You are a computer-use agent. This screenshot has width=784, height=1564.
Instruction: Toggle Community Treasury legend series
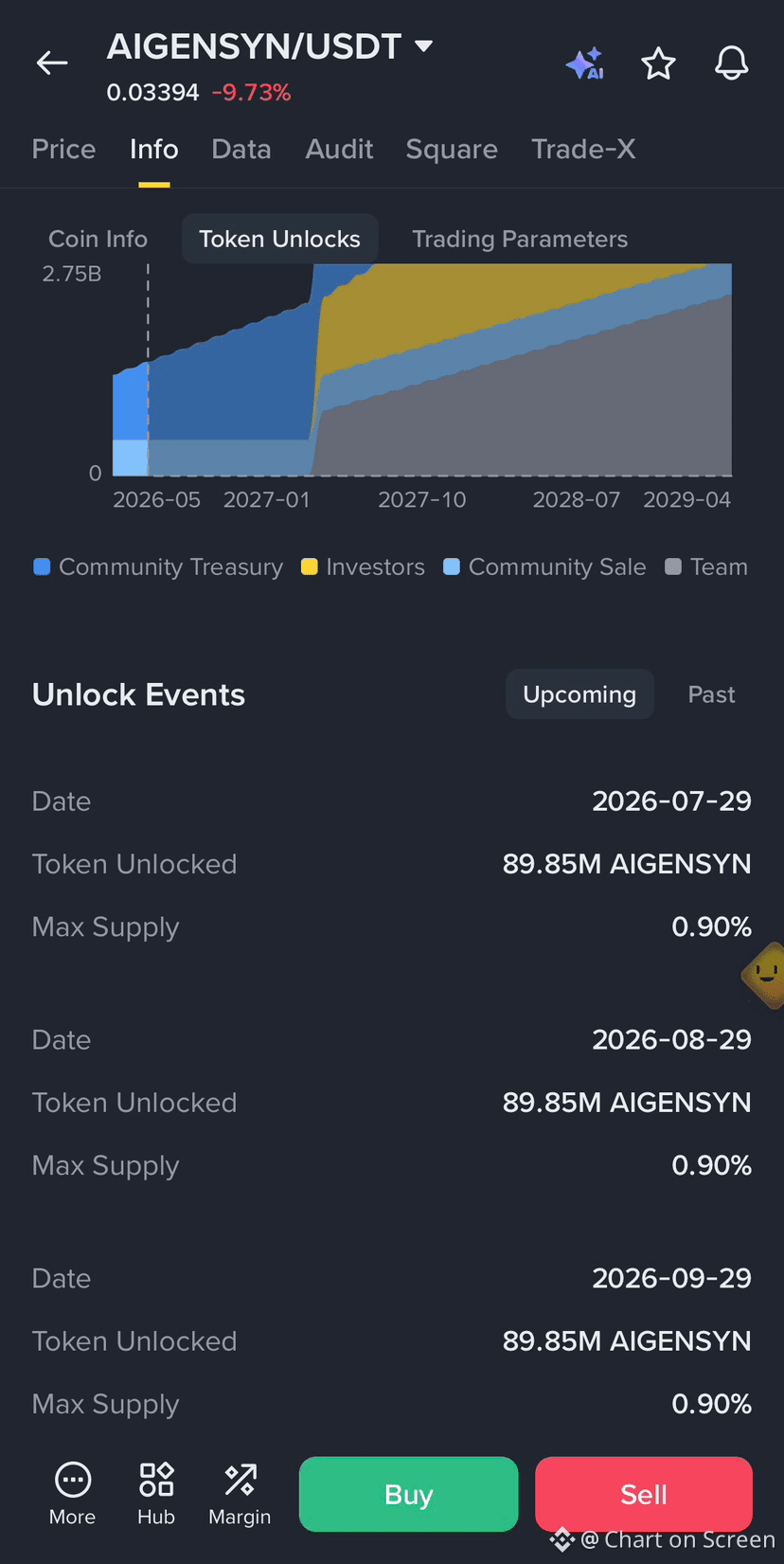click(158, 566)
